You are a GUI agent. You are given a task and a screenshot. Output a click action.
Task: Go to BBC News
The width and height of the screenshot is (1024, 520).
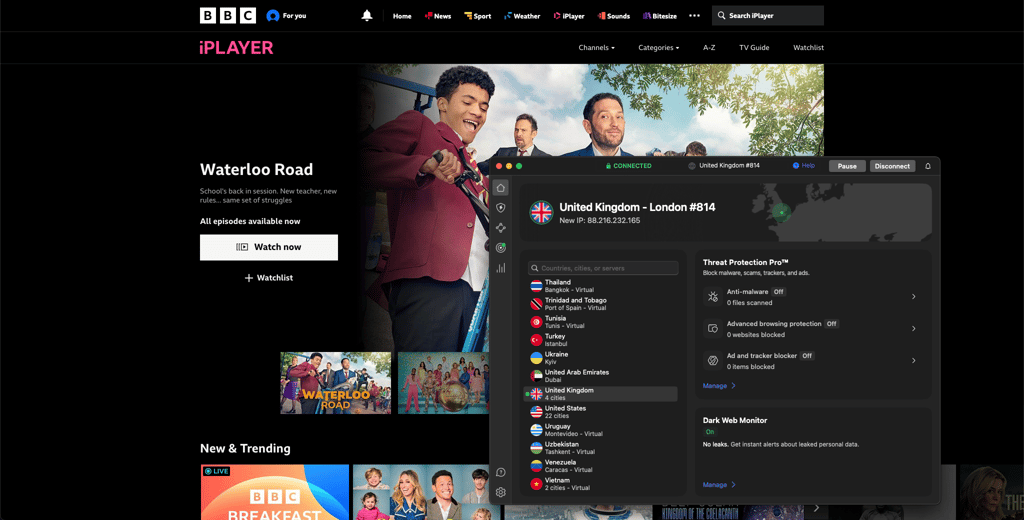(x=438, y=16)
